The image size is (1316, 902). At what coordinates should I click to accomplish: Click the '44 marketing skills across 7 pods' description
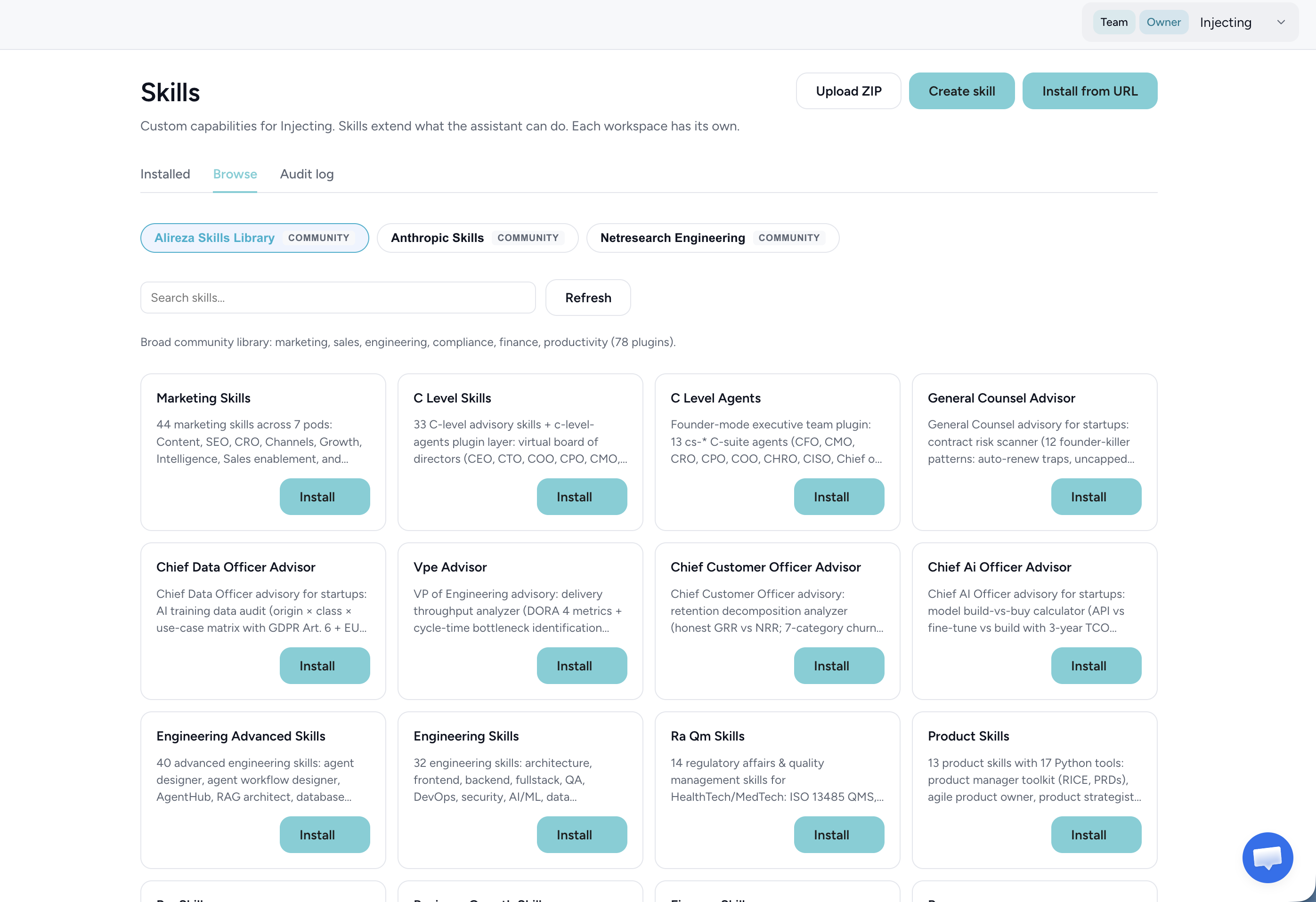(x=259, y=442)
